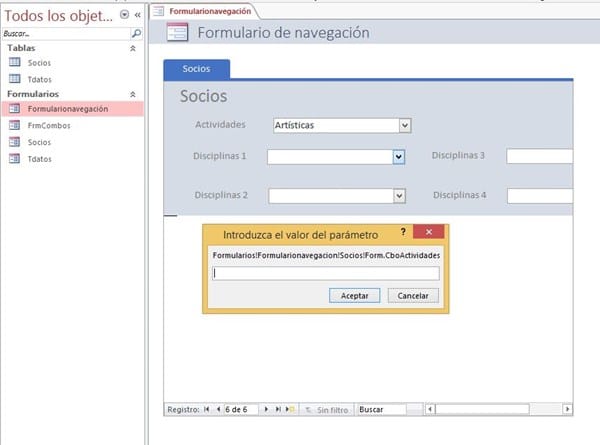Click the Socios form icon under Formularios
The height and width of the screenshot is (445, 600).
(x=15, y=142)
